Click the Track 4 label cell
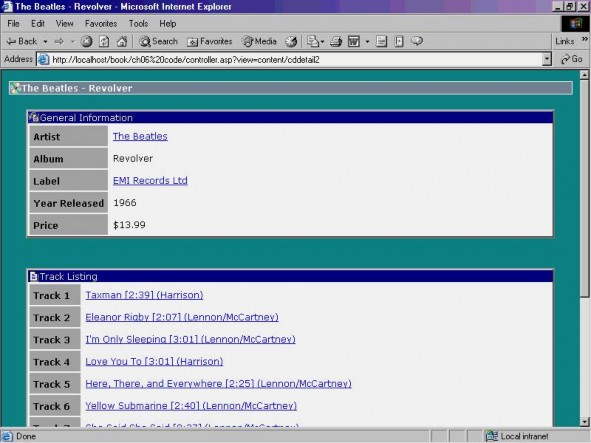 point(55,362)
